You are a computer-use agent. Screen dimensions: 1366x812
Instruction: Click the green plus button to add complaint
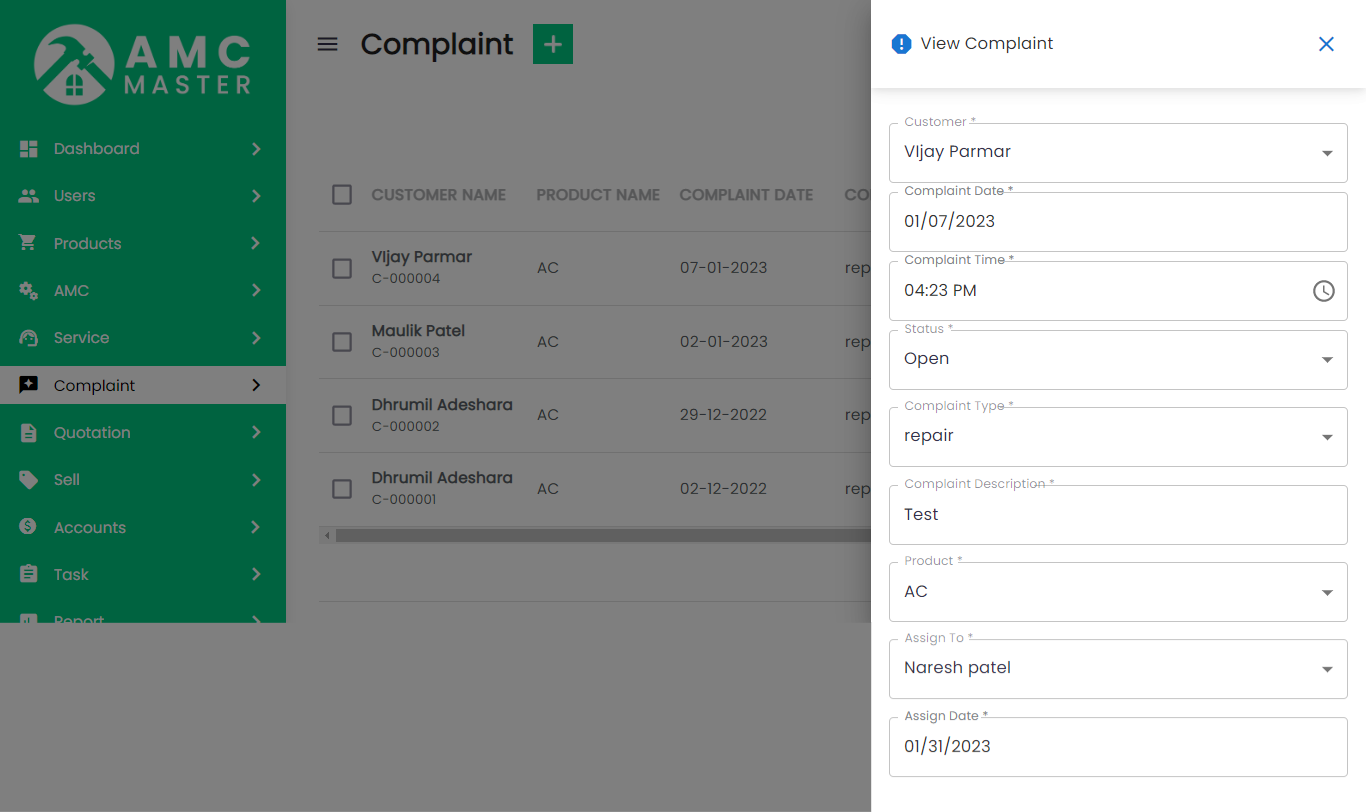[552, 44]
